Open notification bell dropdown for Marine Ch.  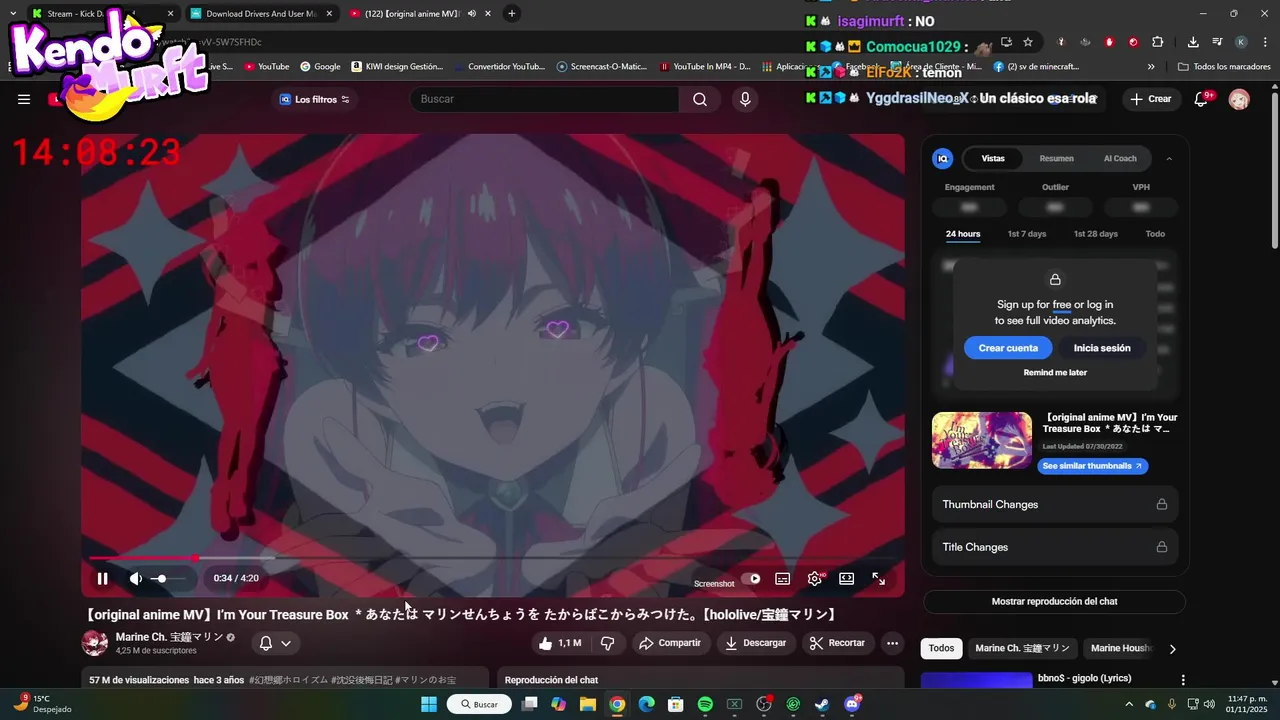click(x=275, y=643)
